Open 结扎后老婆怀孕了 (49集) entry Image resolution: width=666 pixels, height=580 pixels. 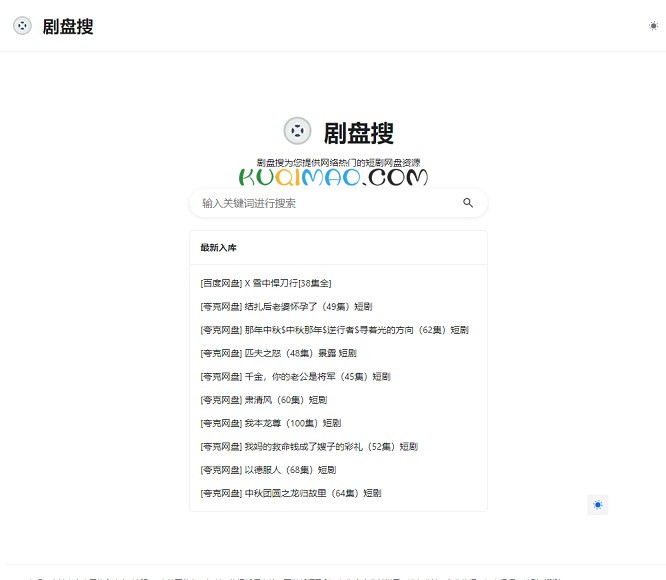(286, 307)
